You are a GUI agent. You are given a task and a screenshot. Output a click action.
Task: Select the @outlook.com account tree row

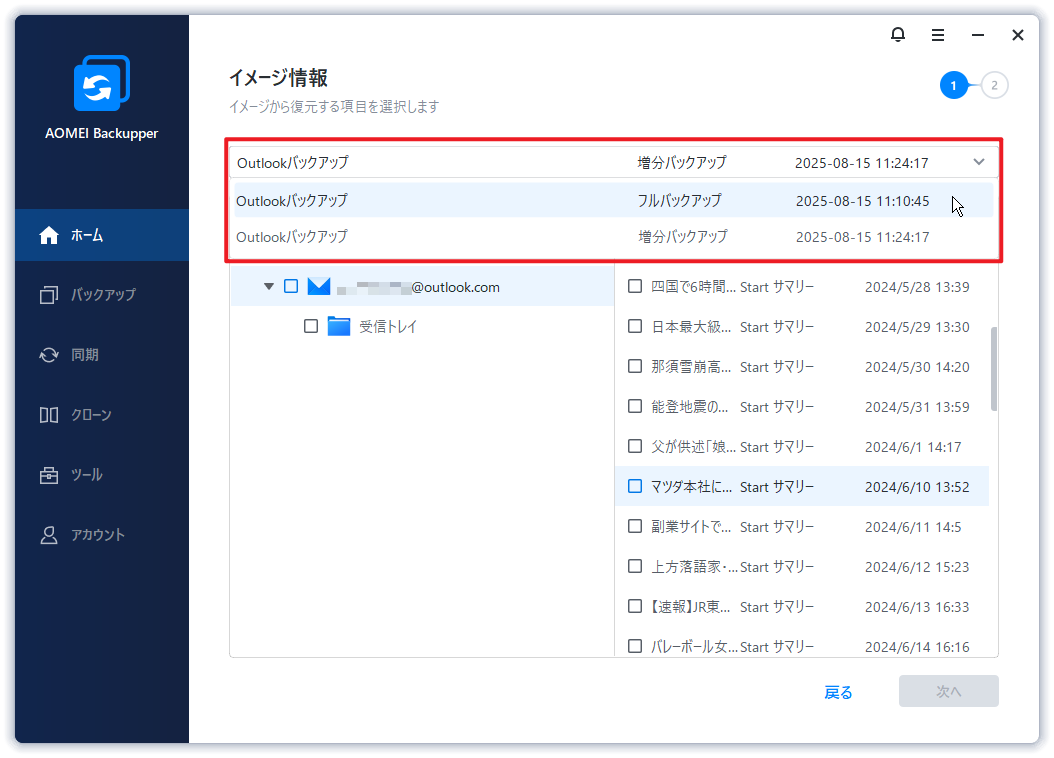tap(422, 287)
